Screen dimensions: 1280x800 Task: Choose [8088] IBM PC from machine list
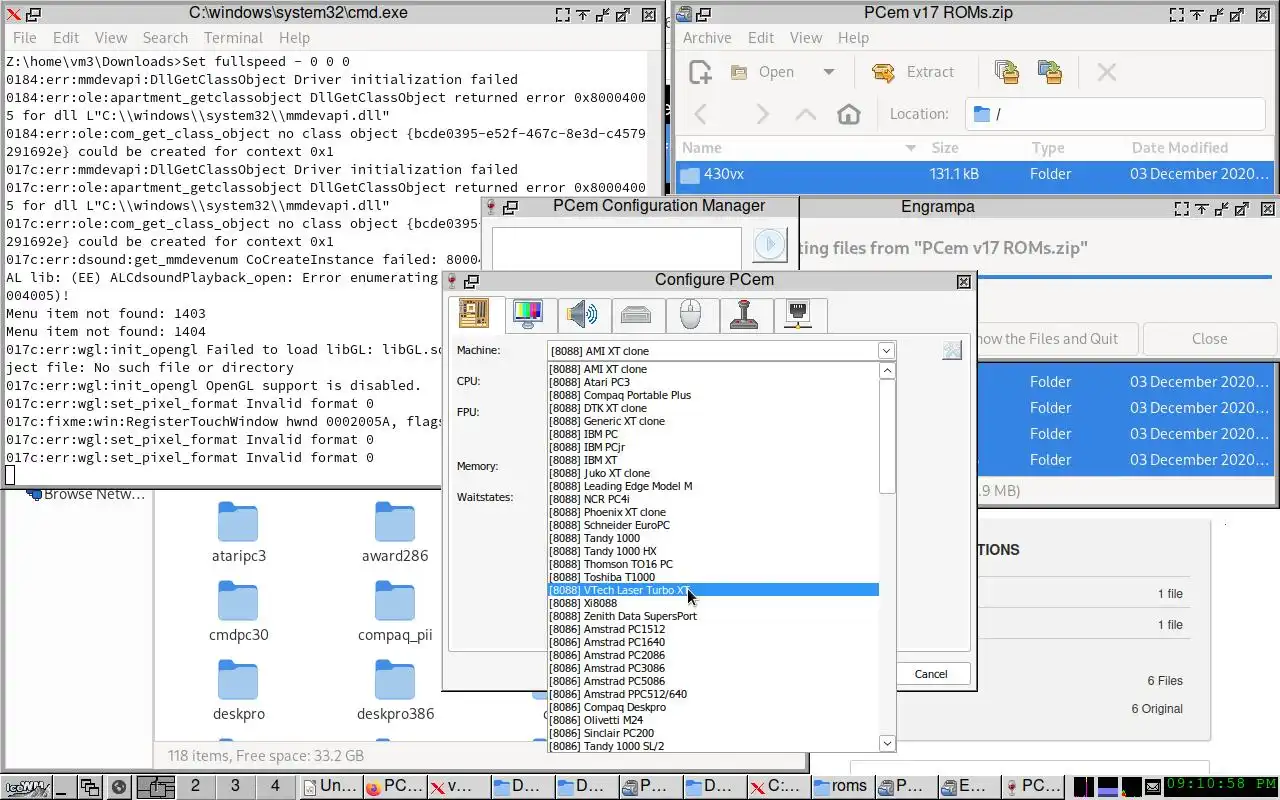(x=713, y=434)
